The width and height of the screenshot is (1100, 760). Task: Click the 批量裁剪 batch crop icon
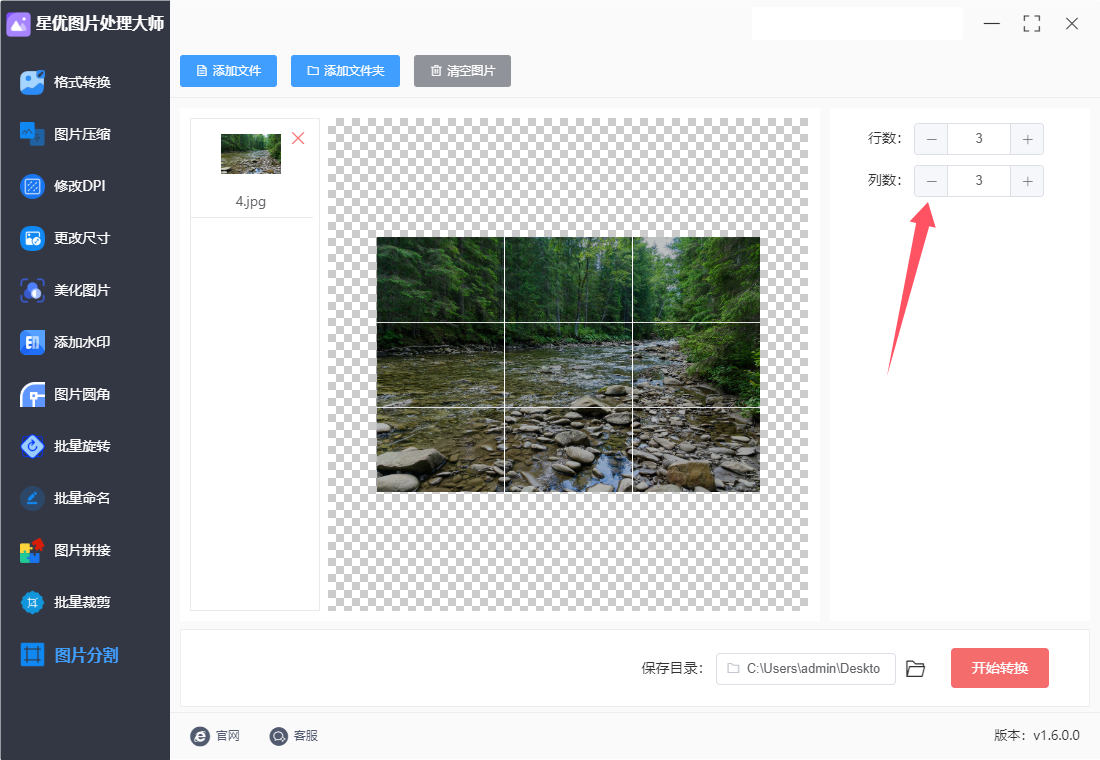32,602
